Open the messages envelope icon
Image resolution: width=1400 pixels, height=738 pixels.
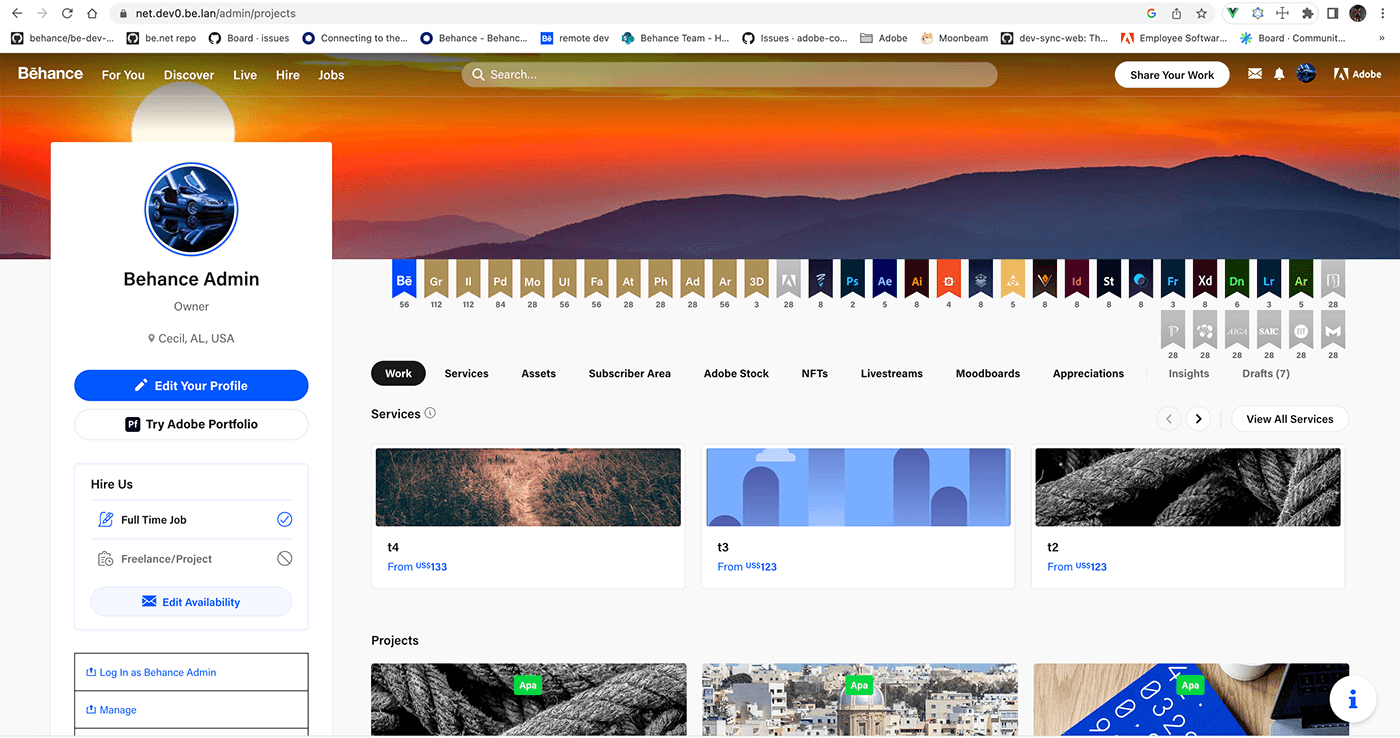tap(1255, 74)
